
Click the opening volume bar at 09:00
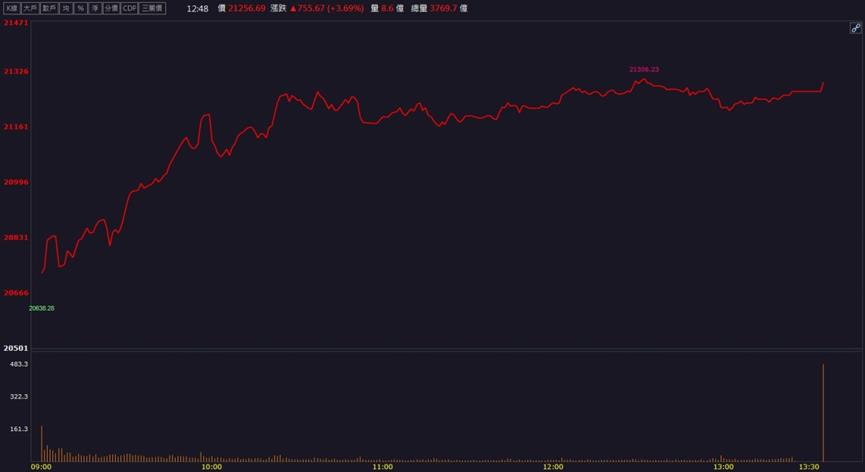pos(41,444)
